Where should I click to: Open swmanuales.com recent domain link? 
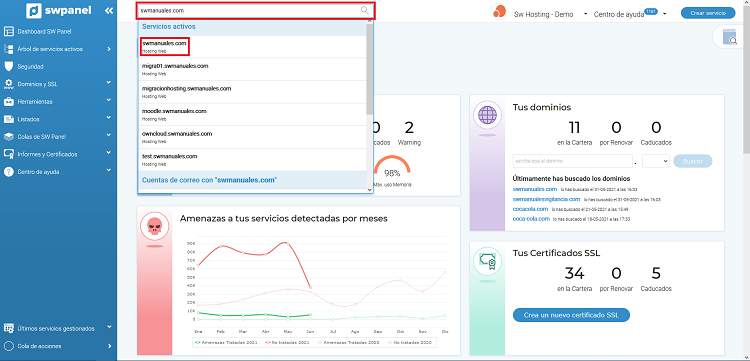pyautogui.click(x=535, y=189)
